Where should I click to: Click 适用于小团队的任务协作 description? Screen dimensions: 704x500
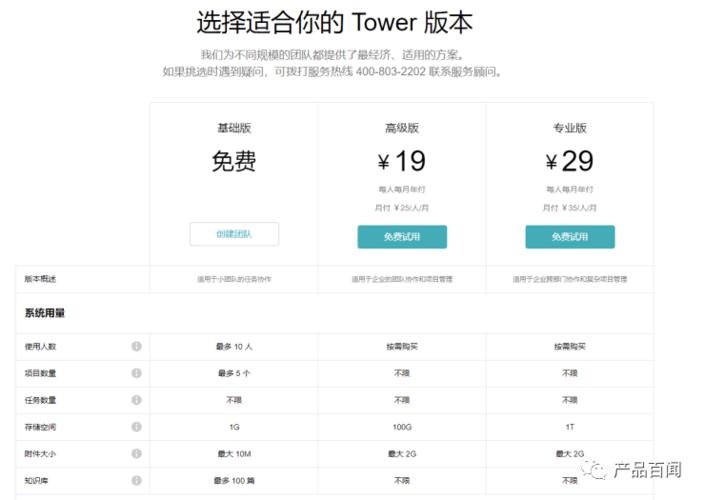234,279
